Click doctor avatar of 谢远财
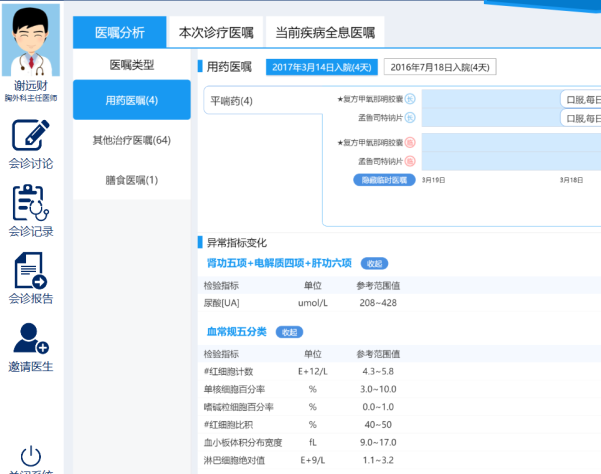 [30, 39]
